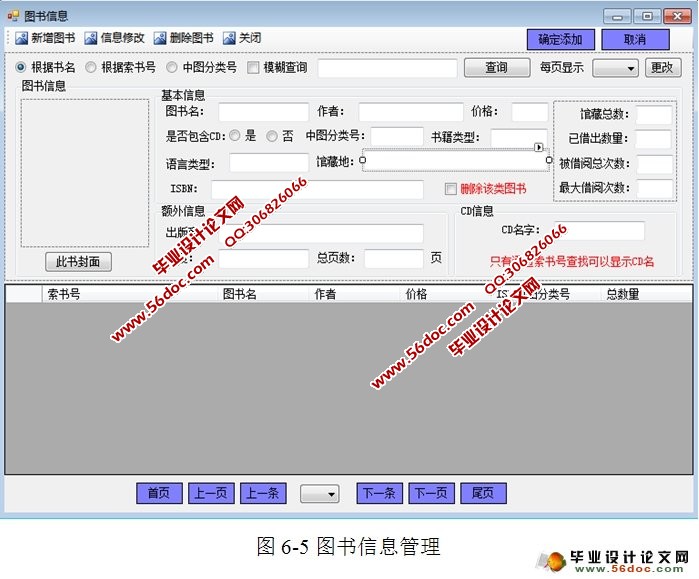
Task: Click the 馆藏地 field
Action: pos(456,160)
